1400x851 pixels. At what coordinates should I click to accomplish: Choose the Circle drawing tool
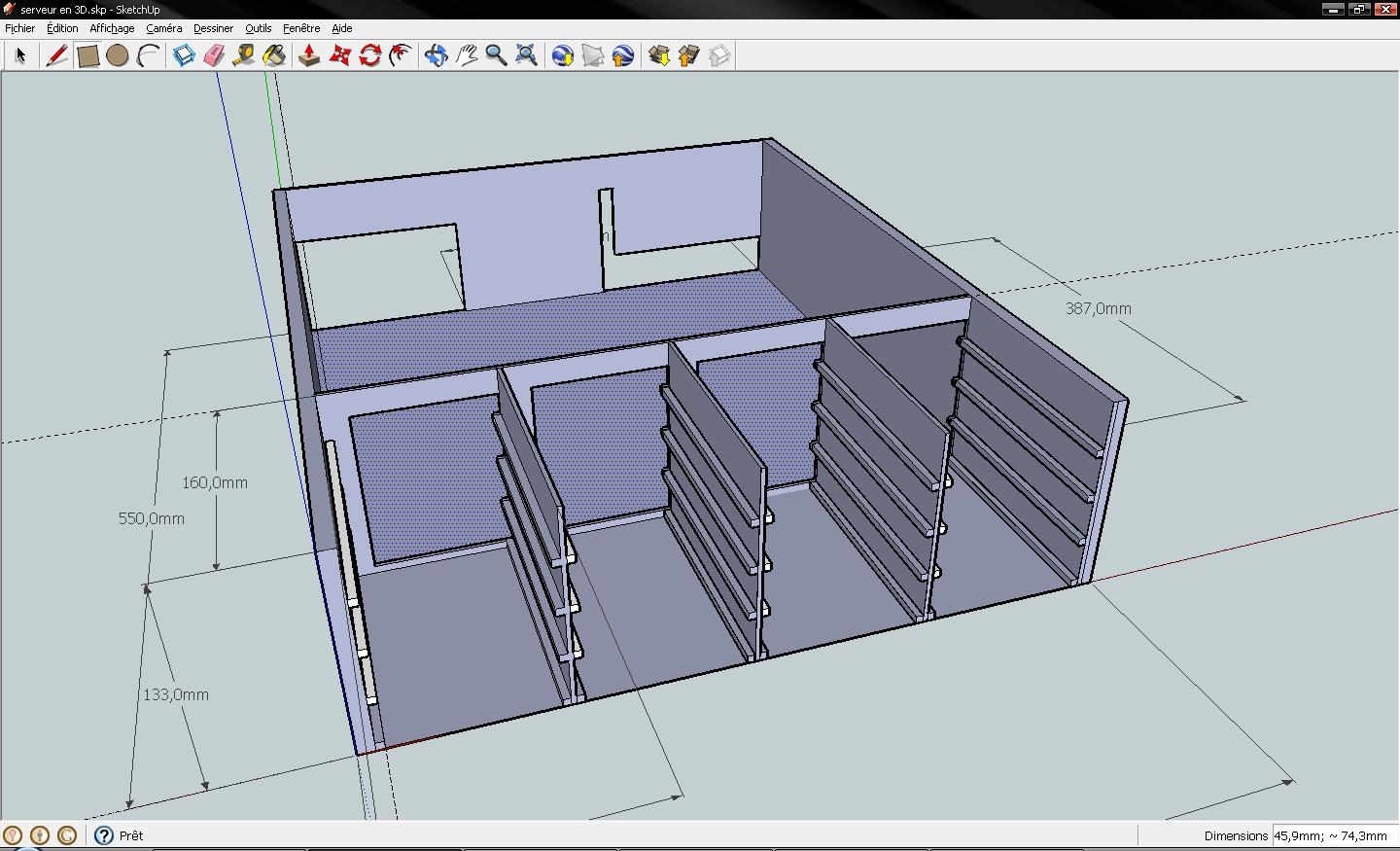(x=118, y=55)
